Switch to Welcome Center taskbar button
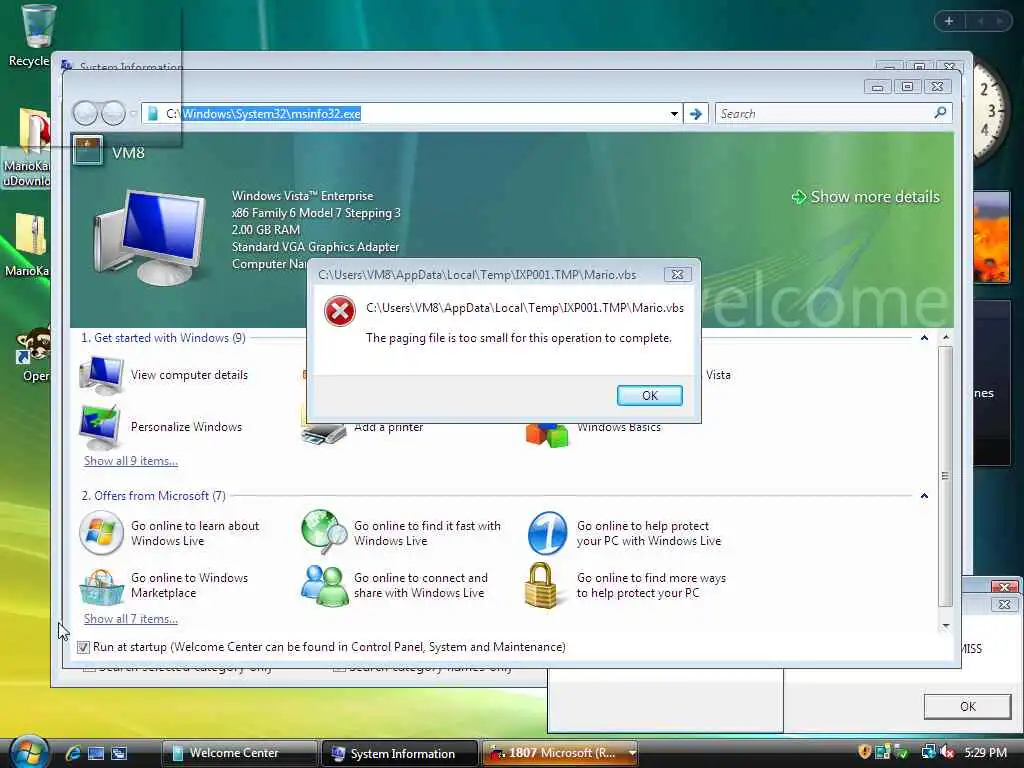The image size is (1024, 768). [x=239, y=753]
